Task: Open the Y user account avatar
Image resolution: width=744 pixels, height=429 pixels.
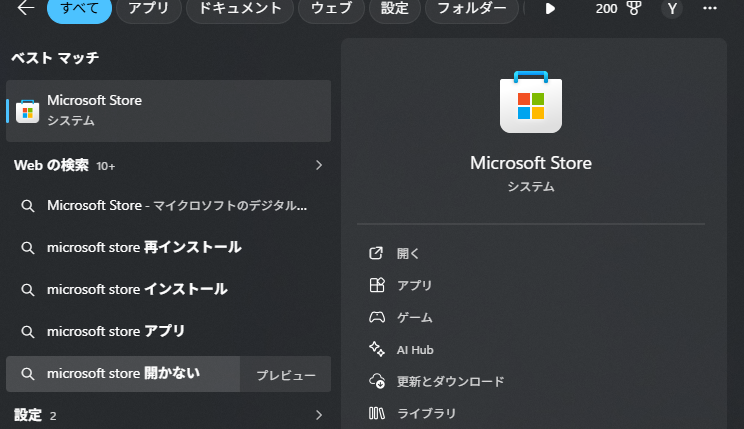Action: coord(672,9)
